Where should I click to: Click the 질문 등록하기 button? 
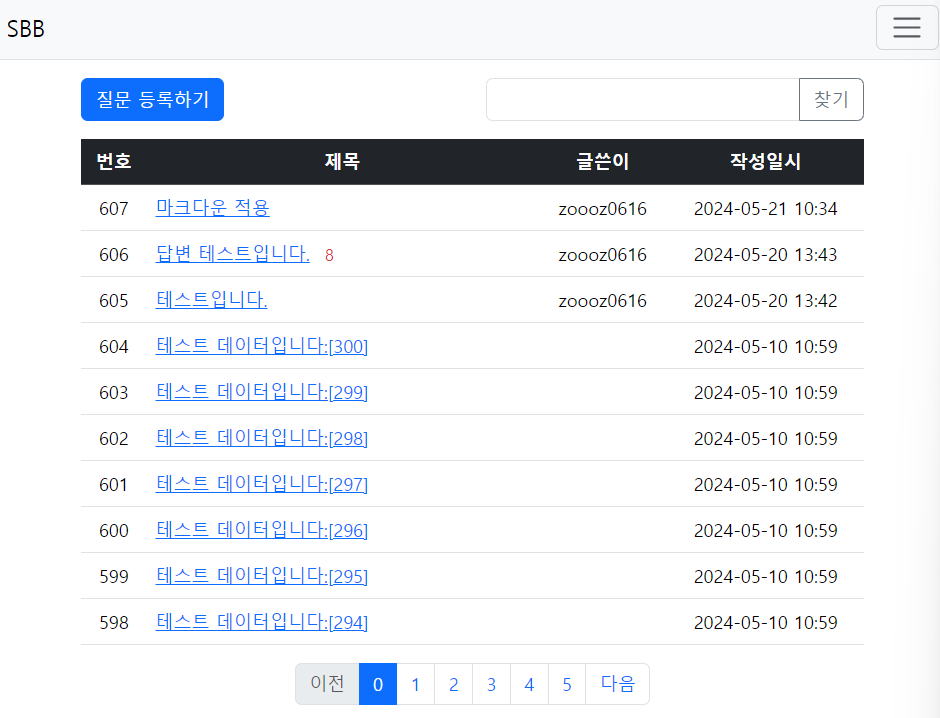(x=152, y=99)
